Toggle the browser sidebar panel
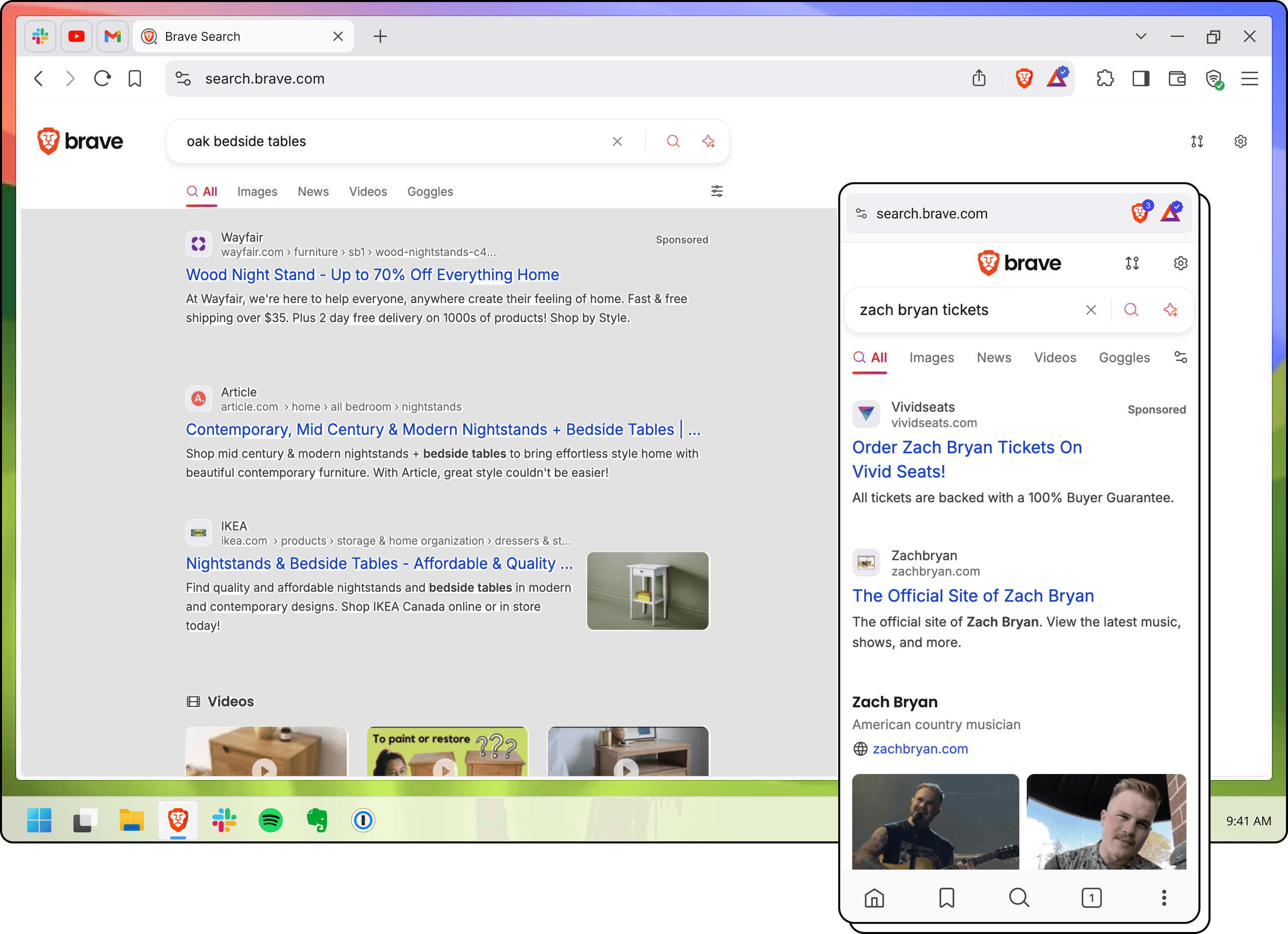Image resolution: width=1288 pixels, height=934 pixels. coord(1141,79)
